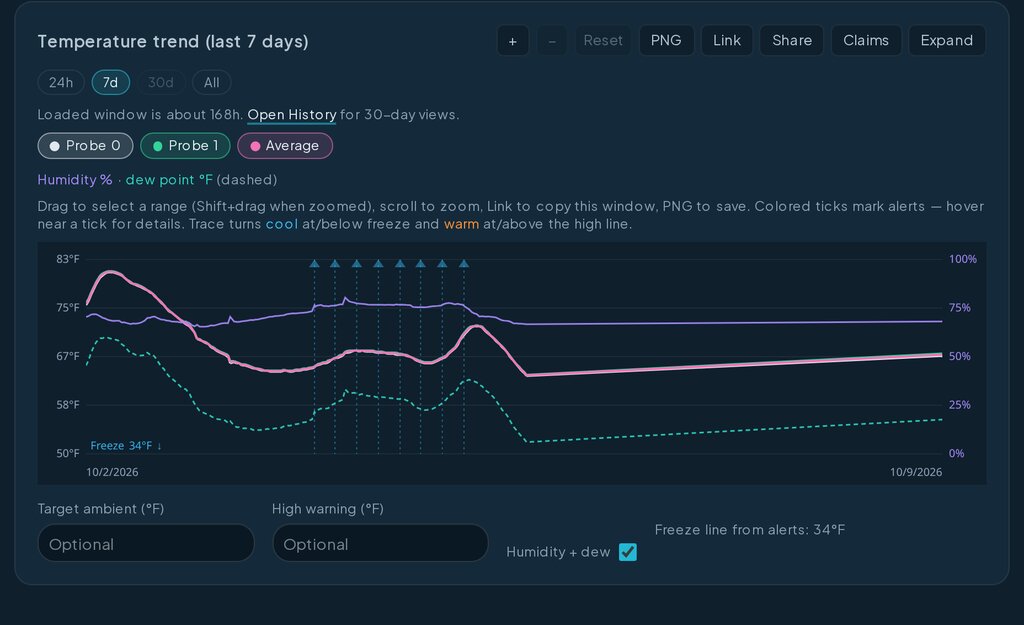Screen dimensions: 1024x625
Task: Select the All range
Action: tap(212, 83)
